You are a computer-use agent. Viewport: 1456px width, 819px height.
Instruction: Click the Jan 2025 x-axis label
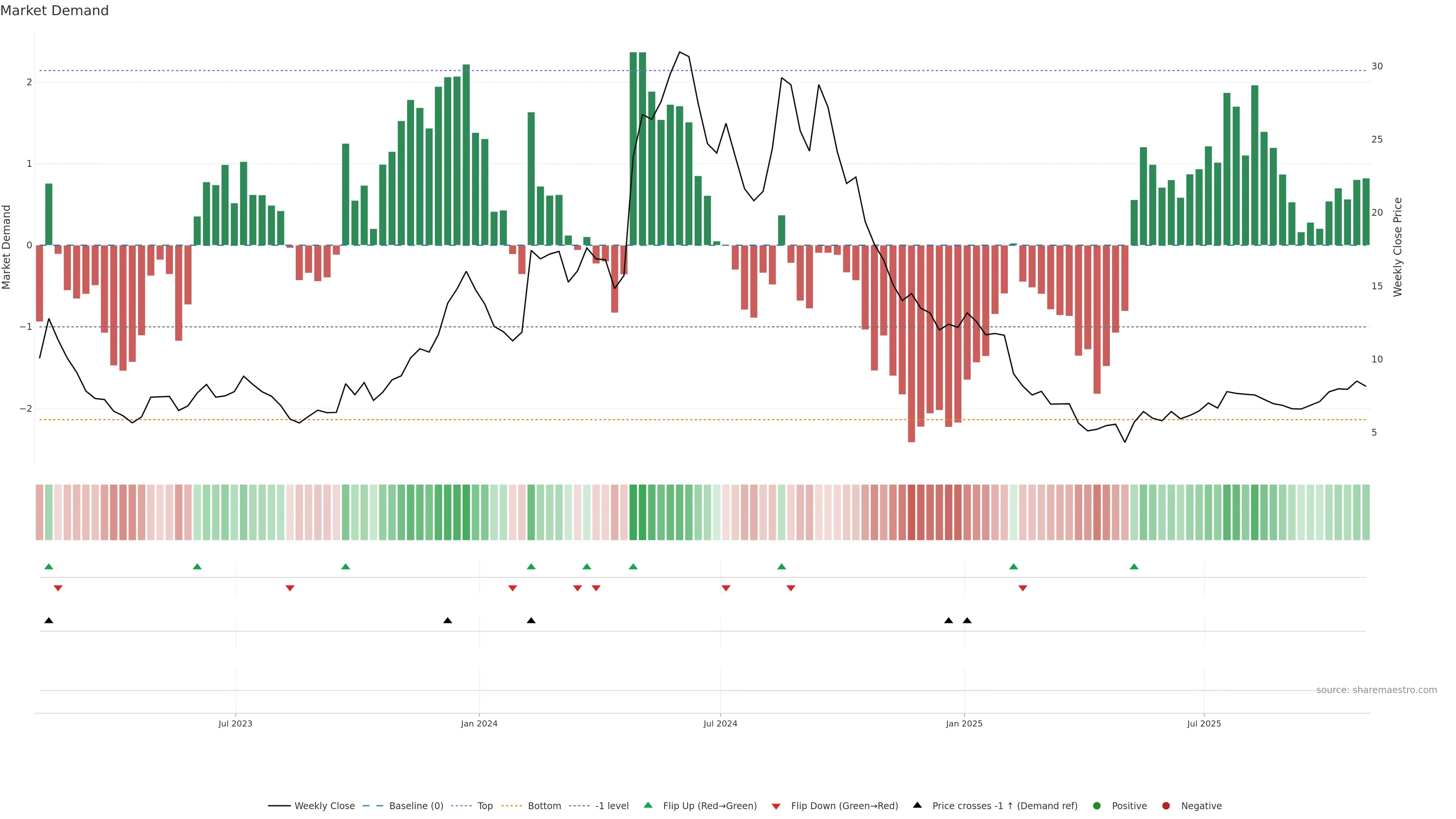[x=964, y=723]
